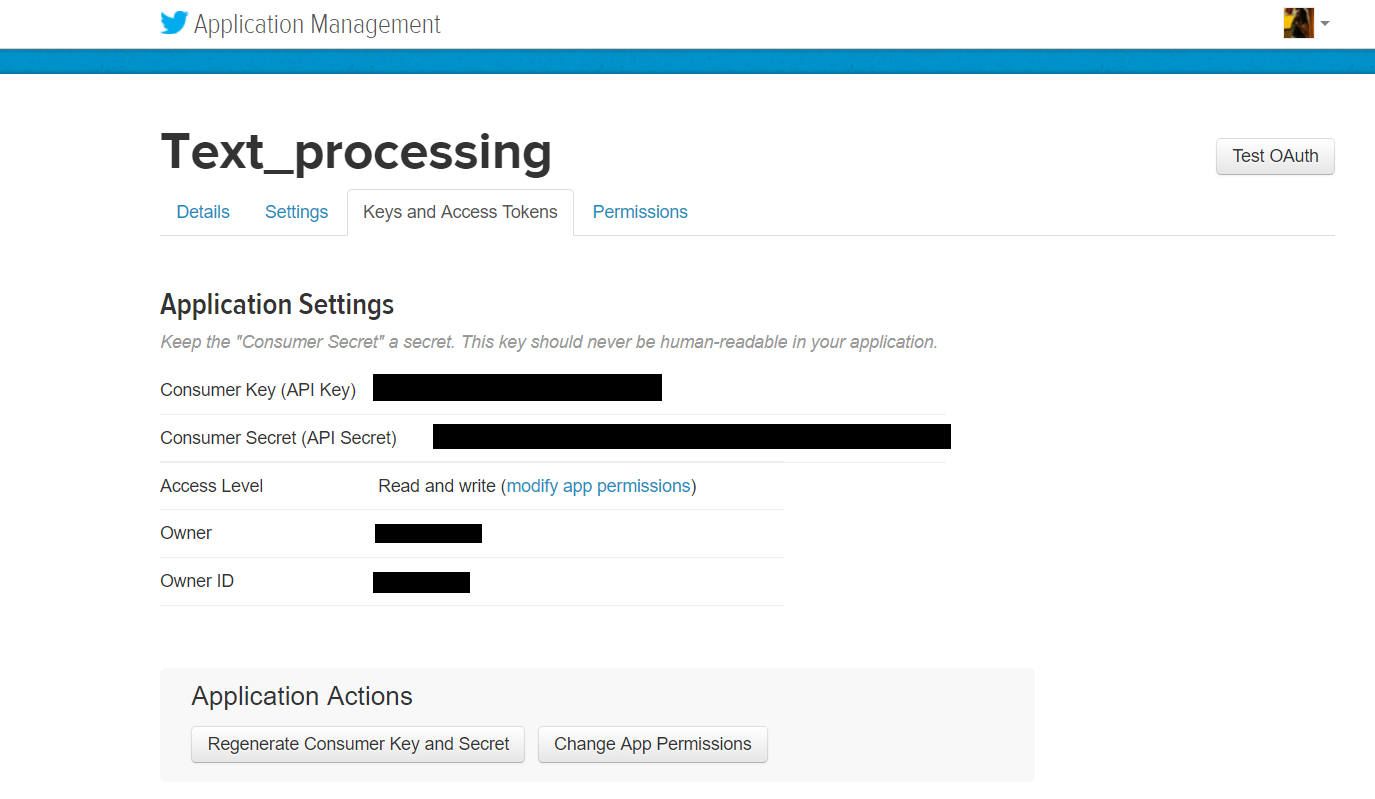Viewport: 1375px width, 799px height.
Task: Click the Read and write access level text
Action: coord(437,486)
